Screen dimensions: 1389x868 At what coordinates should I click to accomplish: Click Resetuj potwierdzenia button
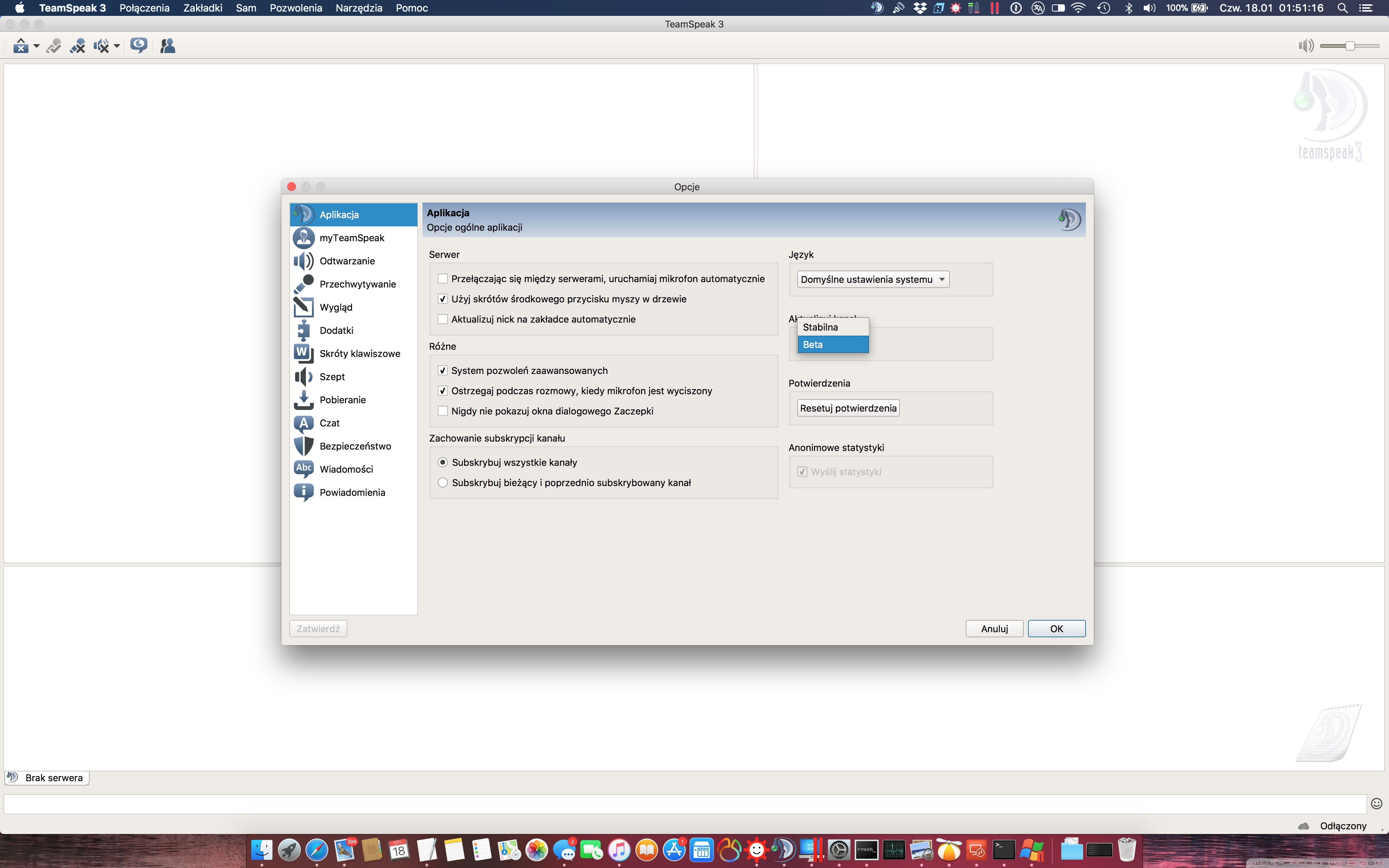(848, 408)
